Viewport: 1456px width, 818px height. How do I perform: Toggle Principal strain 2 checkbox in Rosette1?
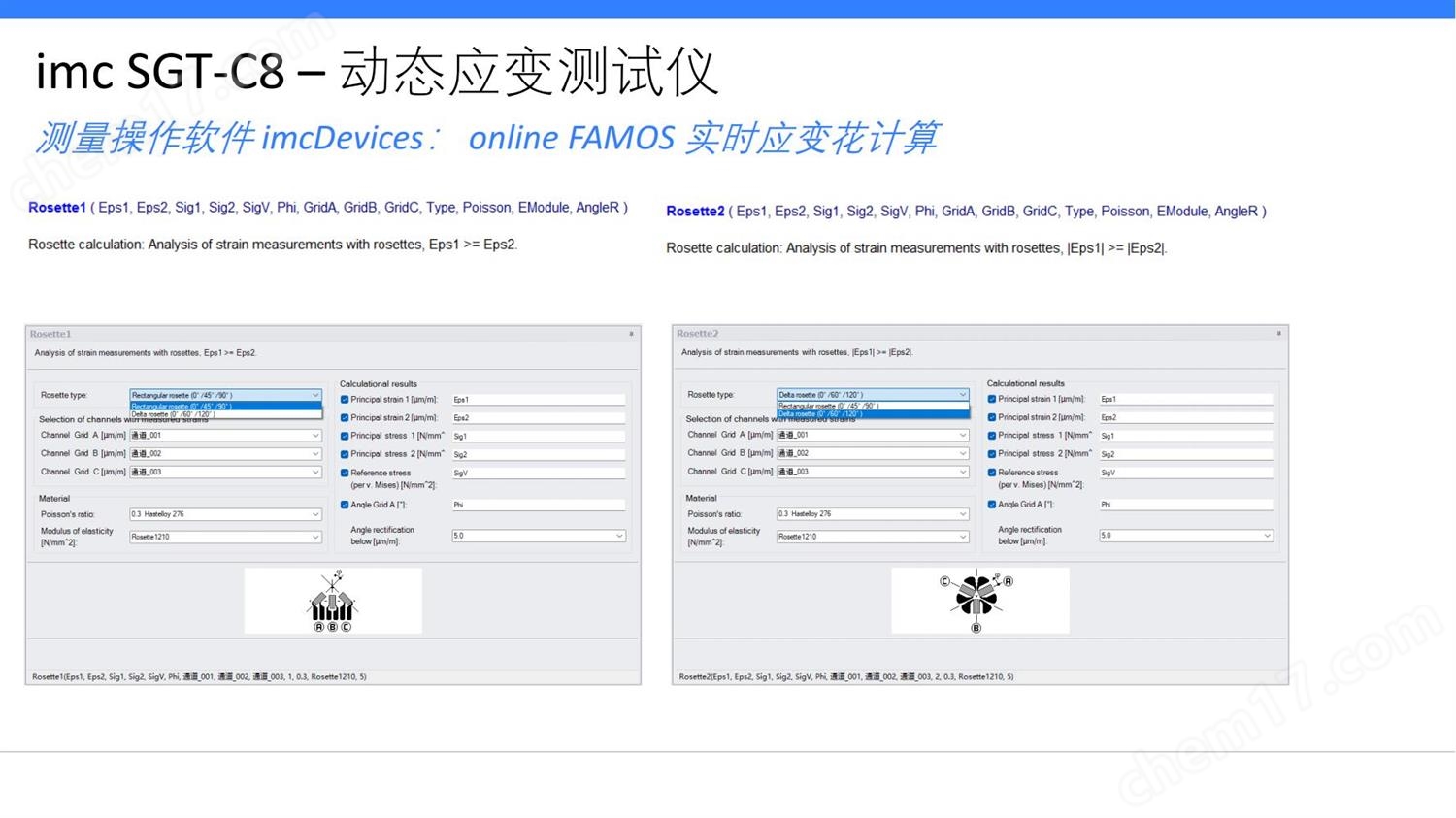click(345, 418)
